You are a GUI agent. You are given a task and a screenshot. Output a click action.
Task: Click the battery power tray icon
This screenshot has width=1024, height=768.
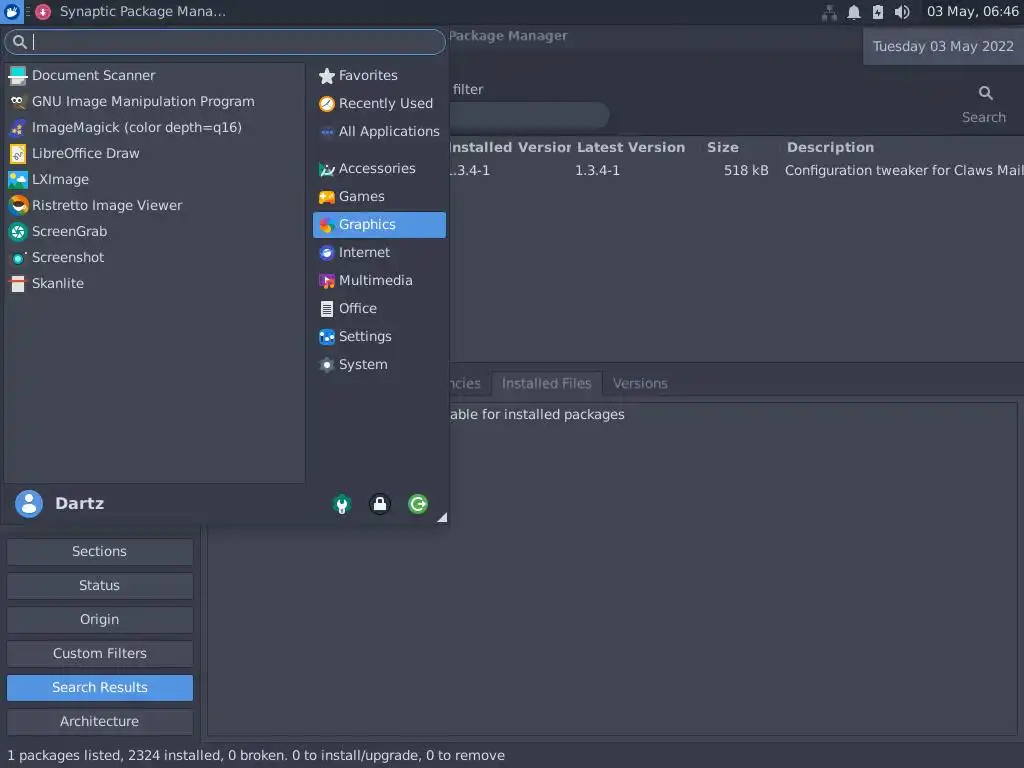pyautogui.click(x=878, y=12)
